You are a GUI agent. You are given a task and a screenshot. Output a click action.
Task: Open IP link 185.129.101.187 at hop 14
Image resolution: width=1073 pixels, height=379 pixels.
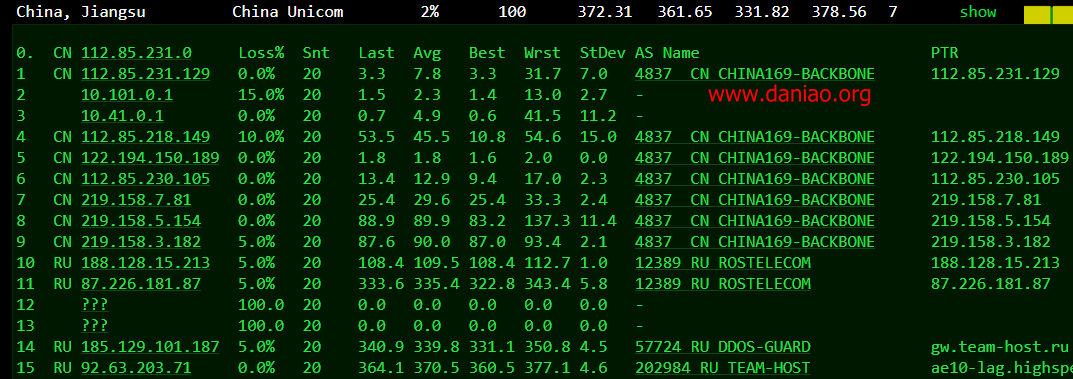click(x=151, y=347)
